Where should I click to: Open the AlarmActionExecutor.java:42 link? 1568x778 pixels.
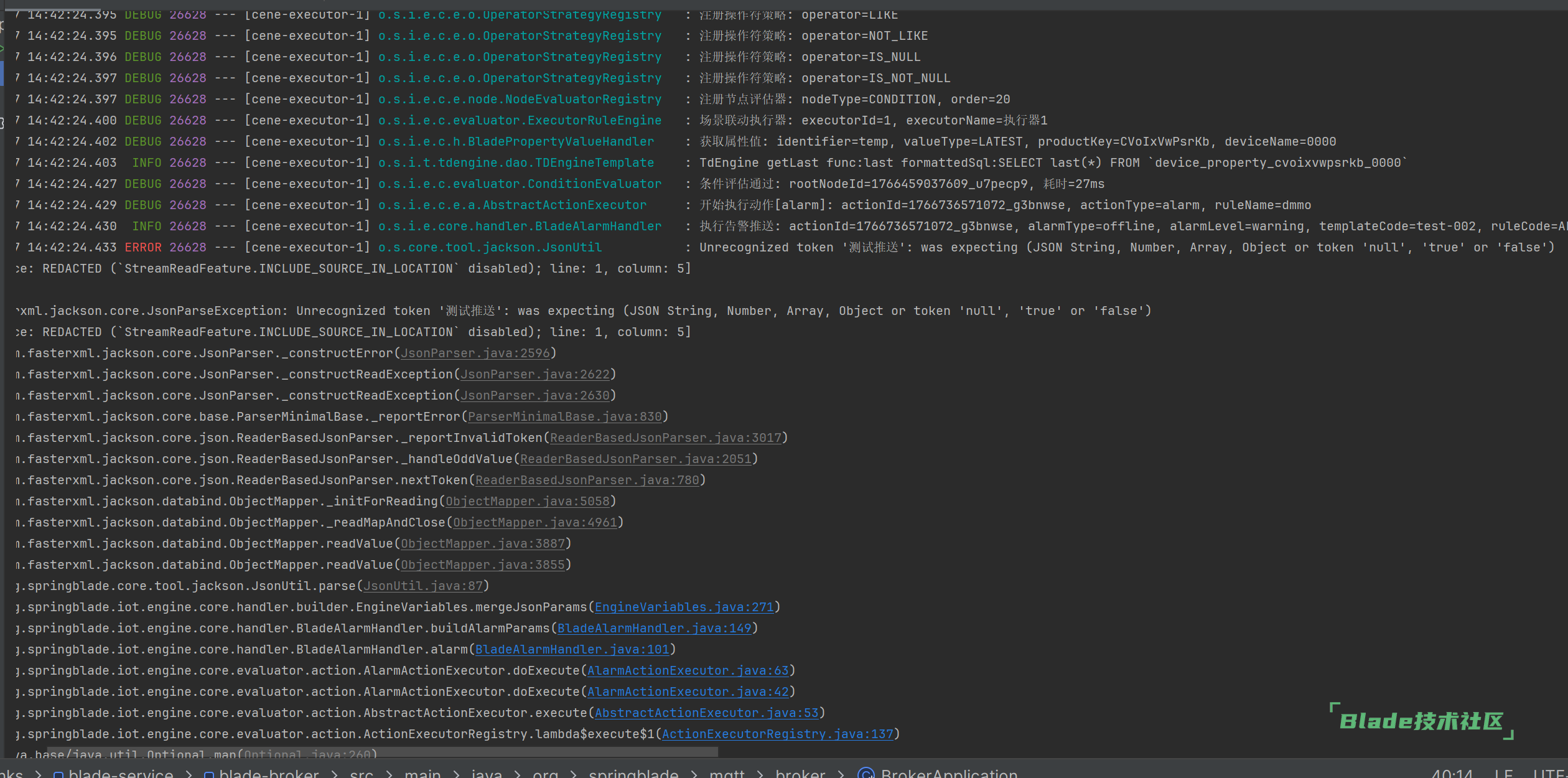[x=688, y=691]
